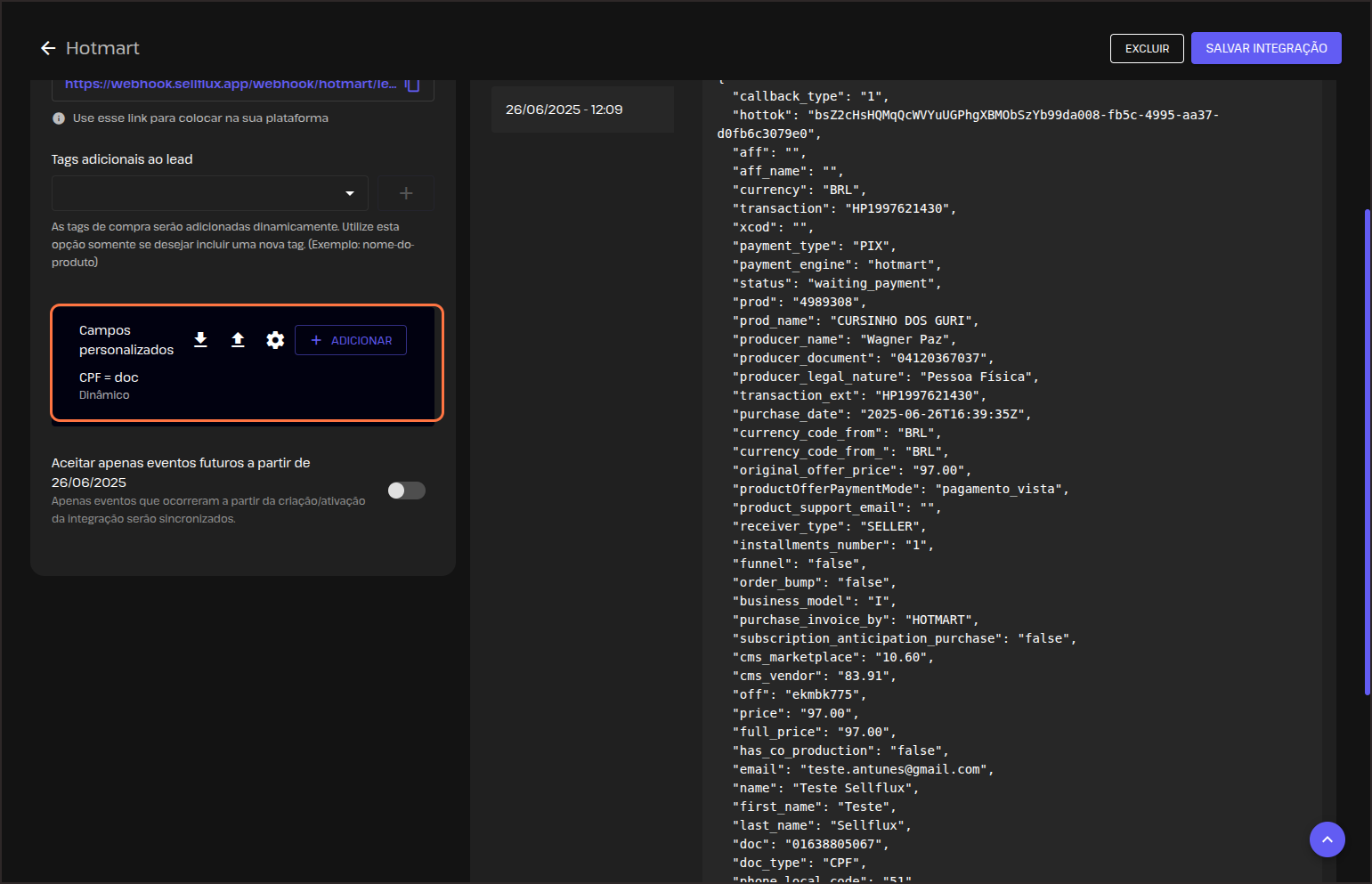This screenshot has width=1372, height=884.
Task: Click the EXCLUIR button
Action: 1146,48
